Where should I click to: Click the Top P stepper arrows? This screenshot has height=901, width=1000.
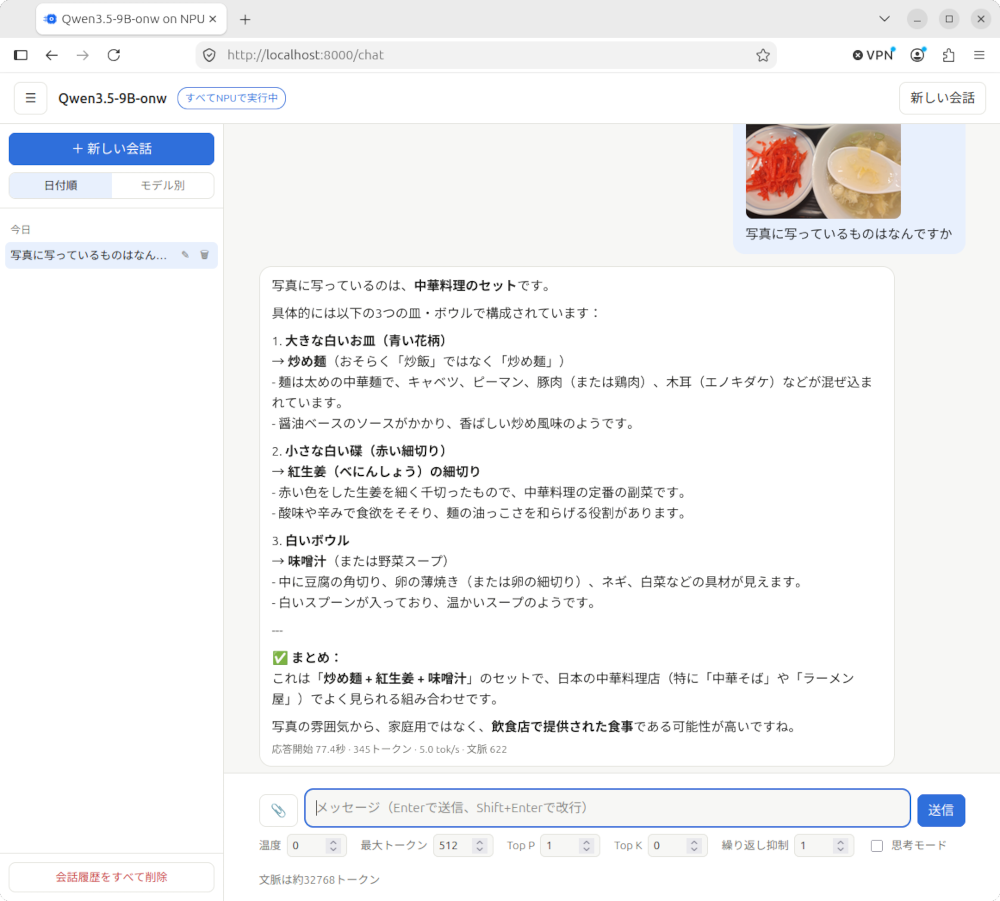click(586, 846)
